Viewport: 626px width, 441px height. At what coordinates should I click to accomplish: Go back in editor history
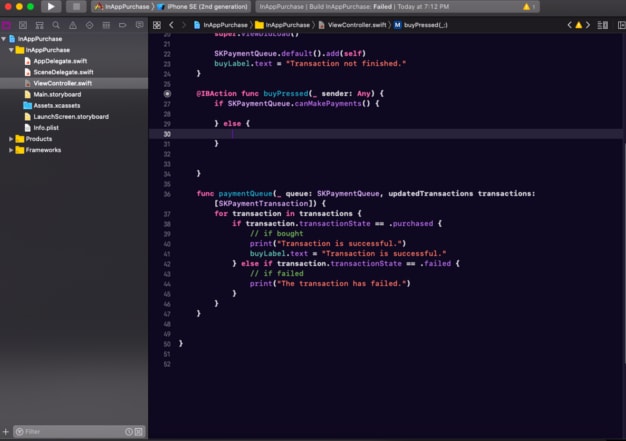click(171, 25)
